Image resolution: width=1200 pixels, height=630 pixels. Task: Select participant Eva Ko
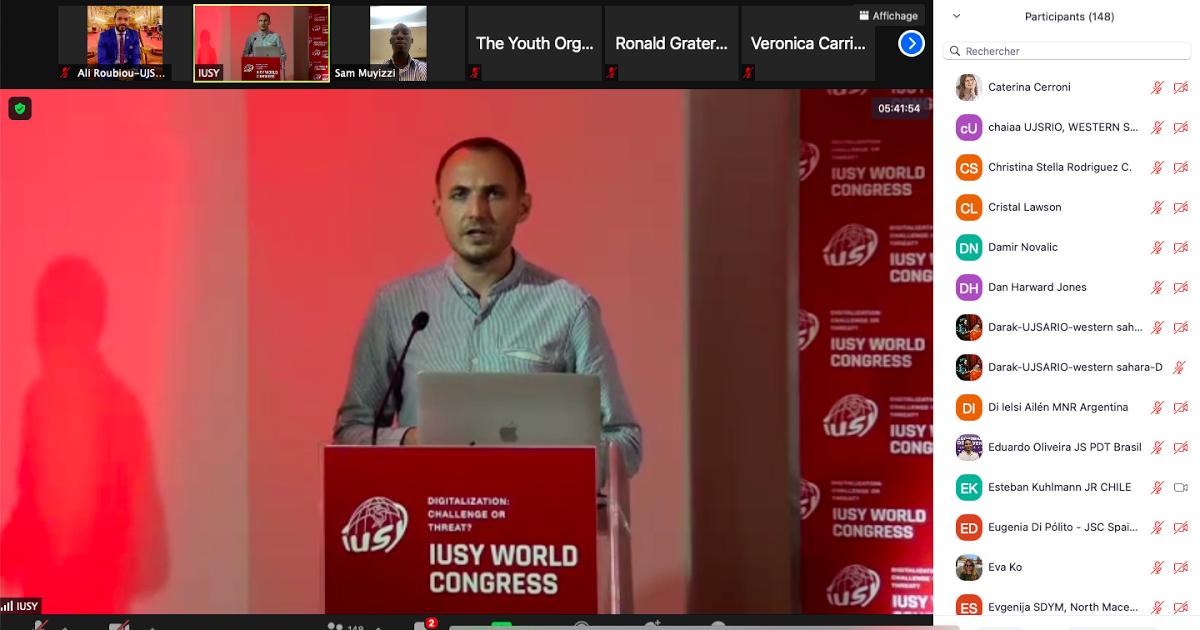(1067, 567)
